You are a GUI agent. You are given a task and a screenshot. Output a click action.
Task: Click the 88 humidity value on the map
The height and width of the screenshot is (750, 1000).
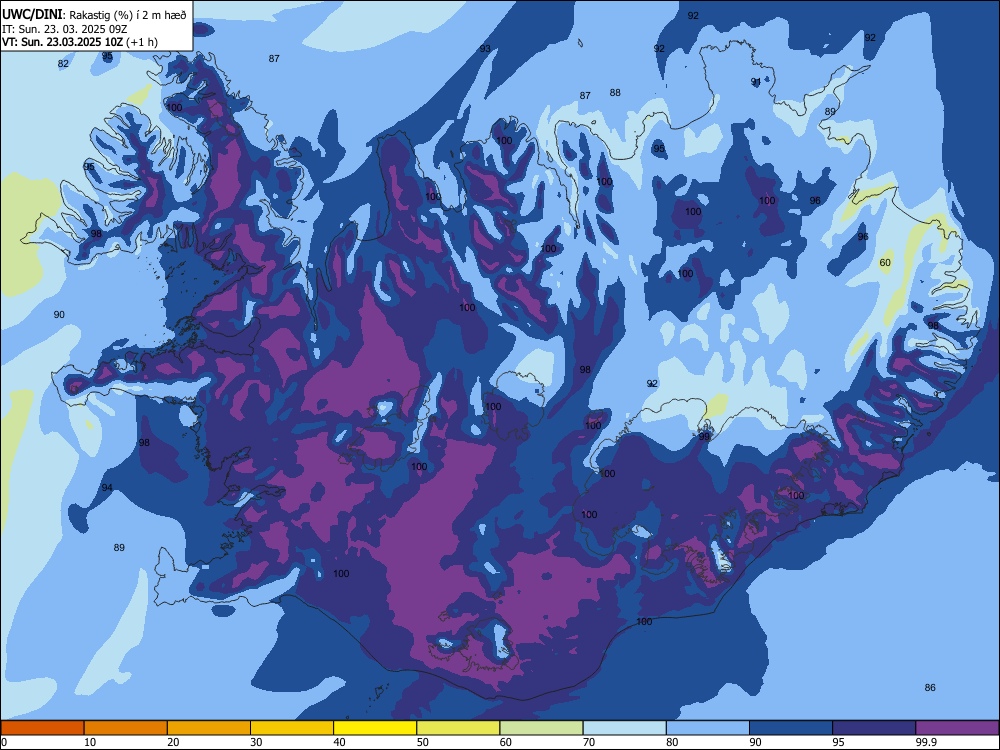615,92
